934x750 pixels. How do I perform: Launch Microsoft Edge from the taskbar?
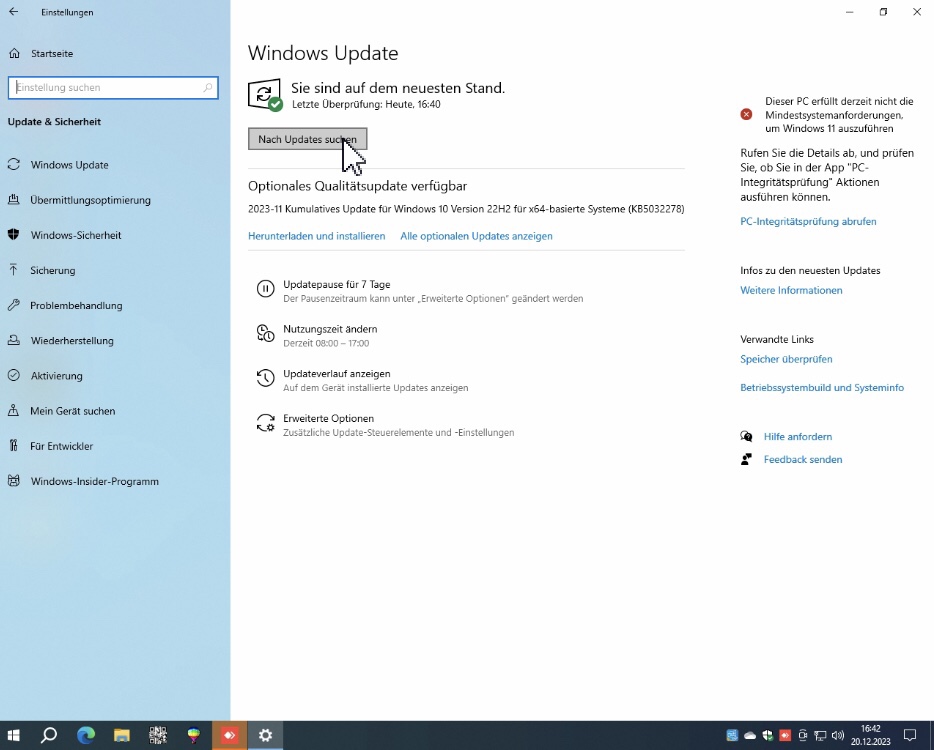pyautogui.click(x=86, y=736)
